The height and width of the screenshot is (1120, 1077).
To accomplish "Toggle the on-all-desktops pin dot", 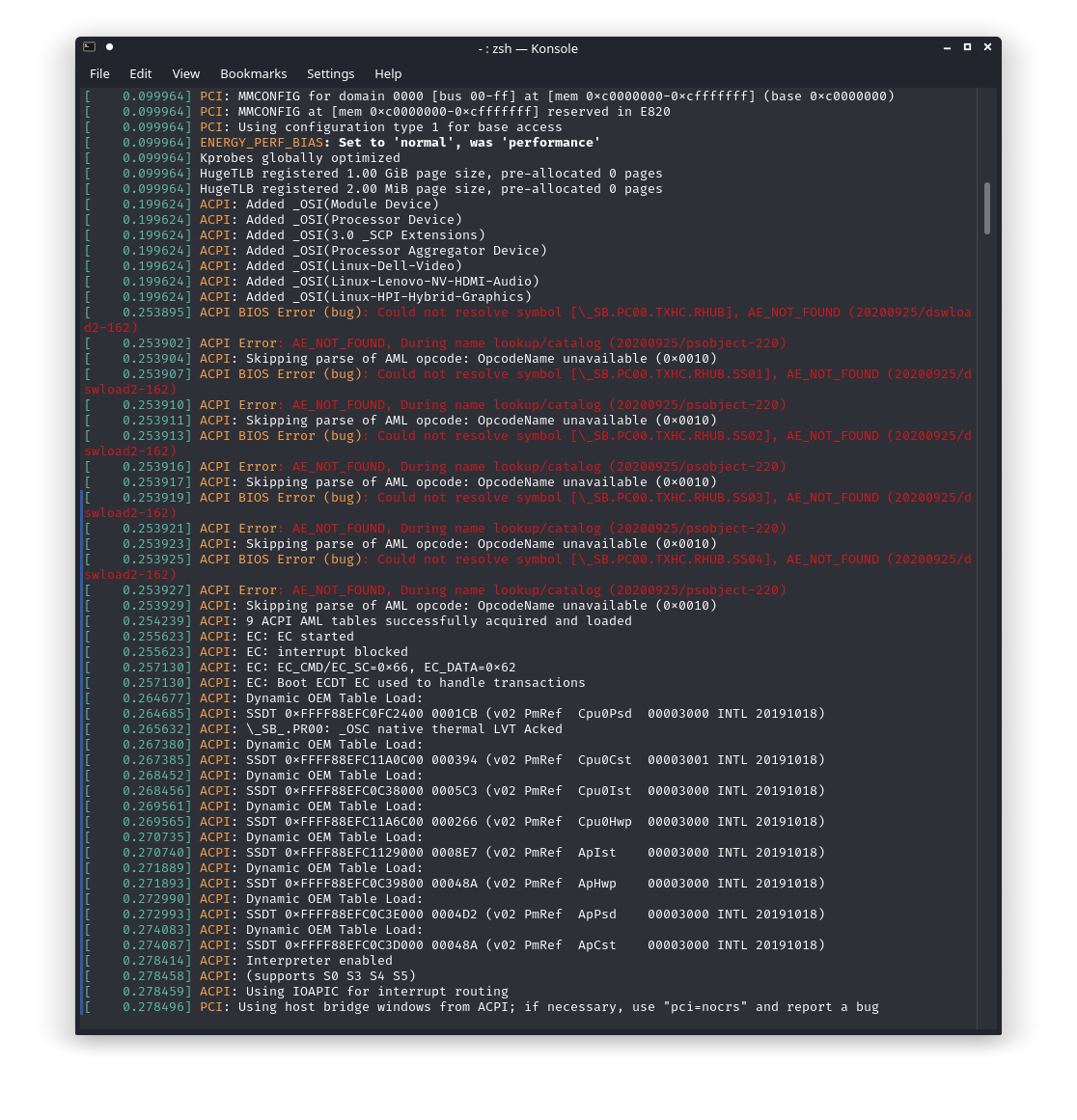I will (x=109, y=46).
